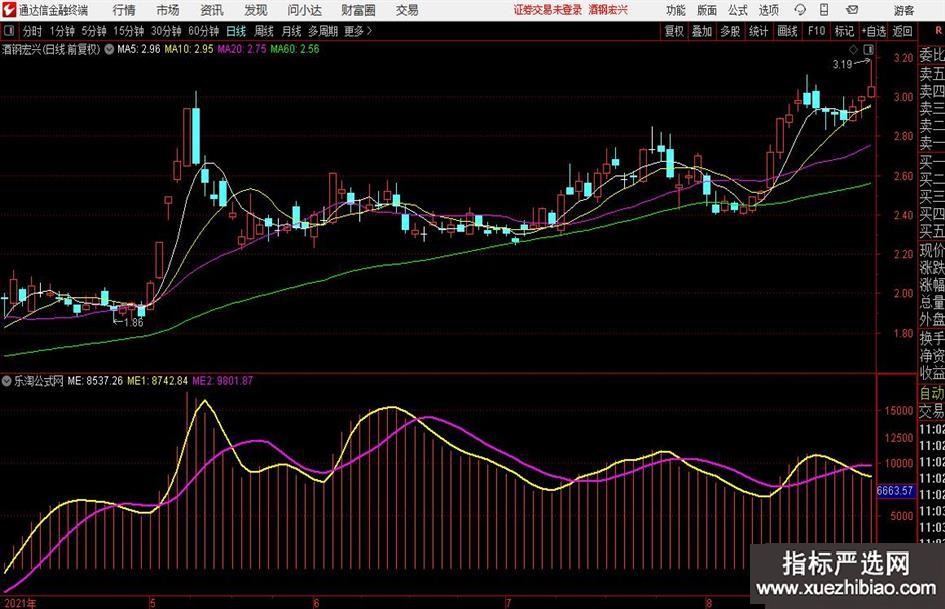Select the 日线 daily period tab
The image size is (945, 609).
pos(236,31)
